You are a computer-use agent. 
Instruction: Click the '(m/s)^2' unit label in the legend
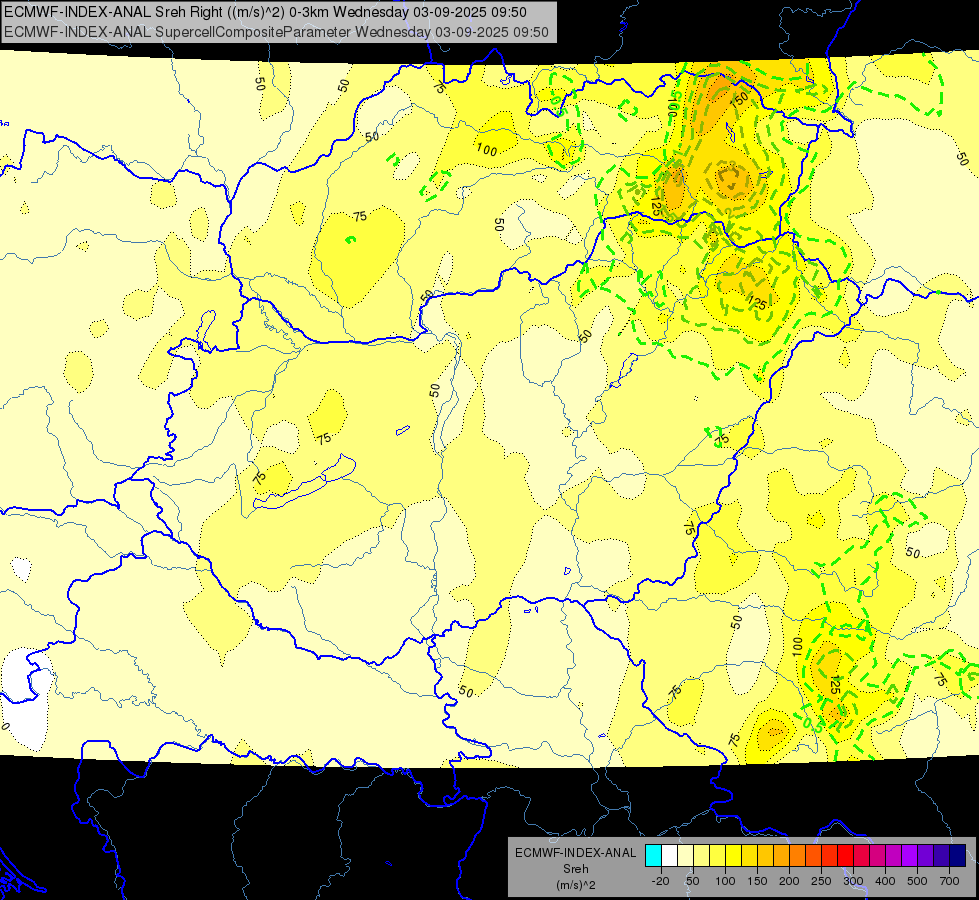click(x=576, y=885)
